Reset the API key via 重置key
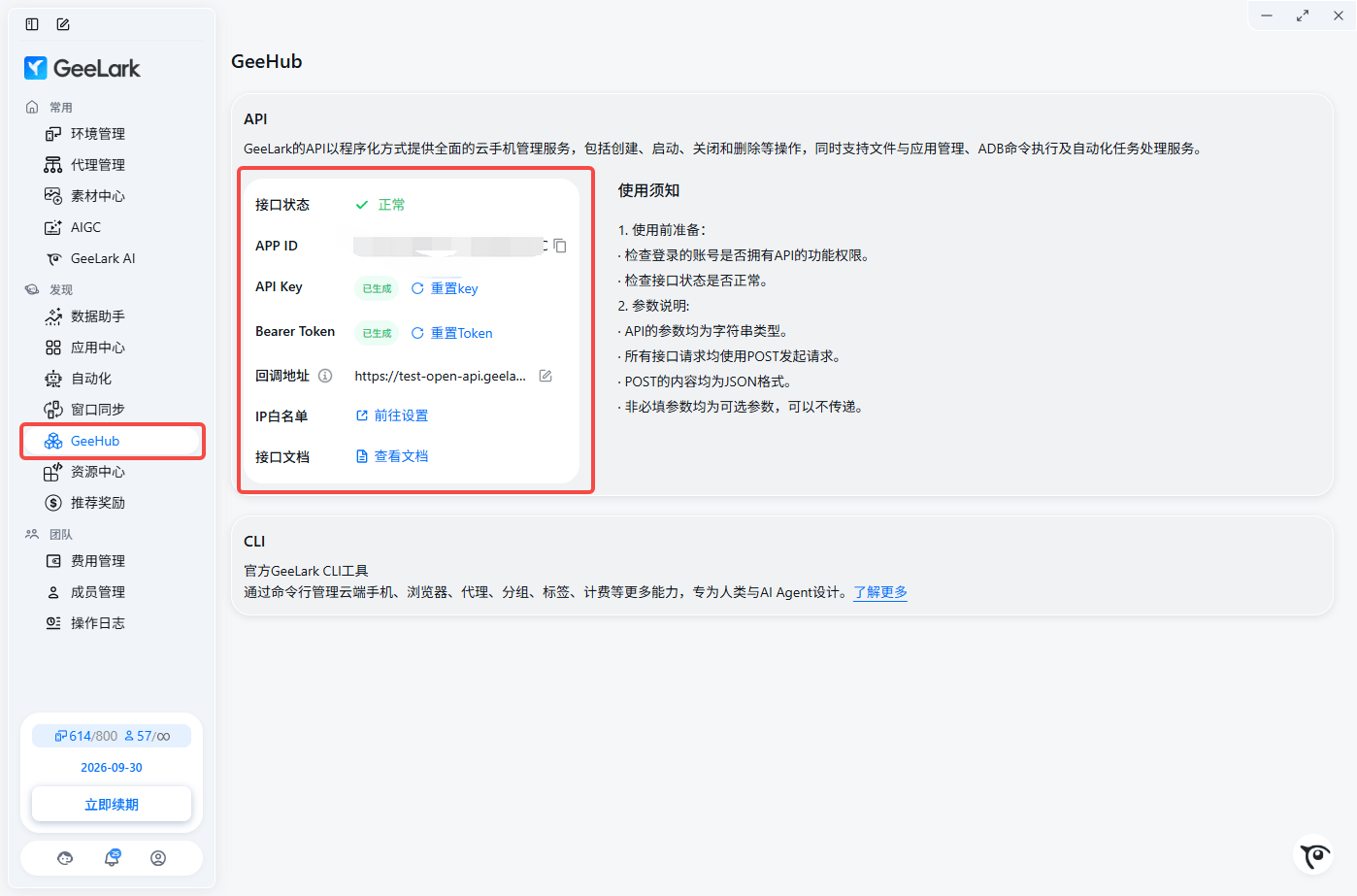This screenshot has width=1357, height=896. 445,288
